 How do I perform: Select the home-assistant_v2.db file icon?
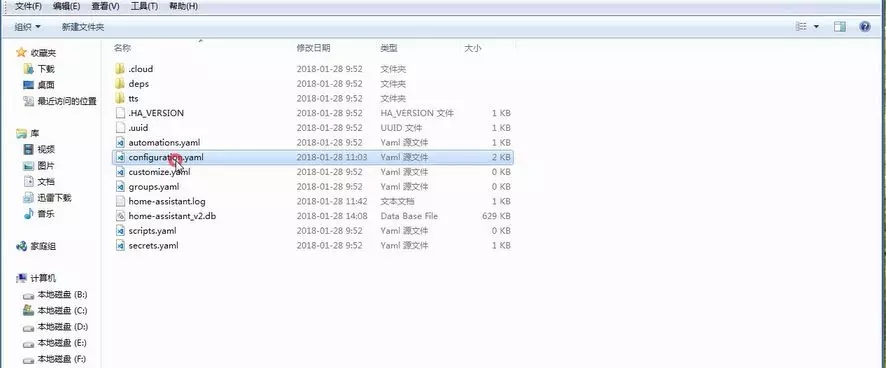[120, 216]
